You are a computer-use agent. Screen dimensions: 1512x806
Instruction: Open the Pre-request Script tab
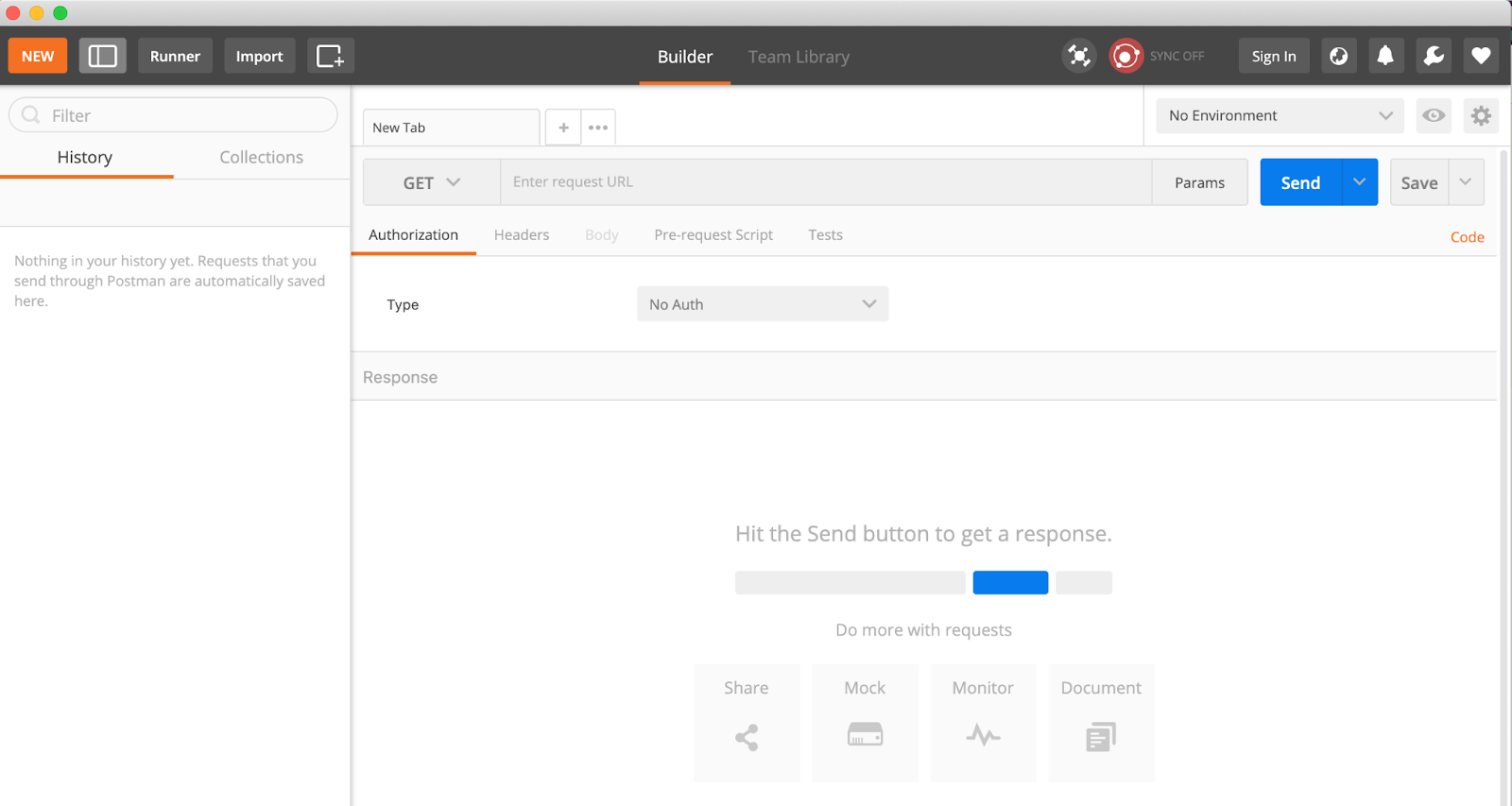(713, 235)
